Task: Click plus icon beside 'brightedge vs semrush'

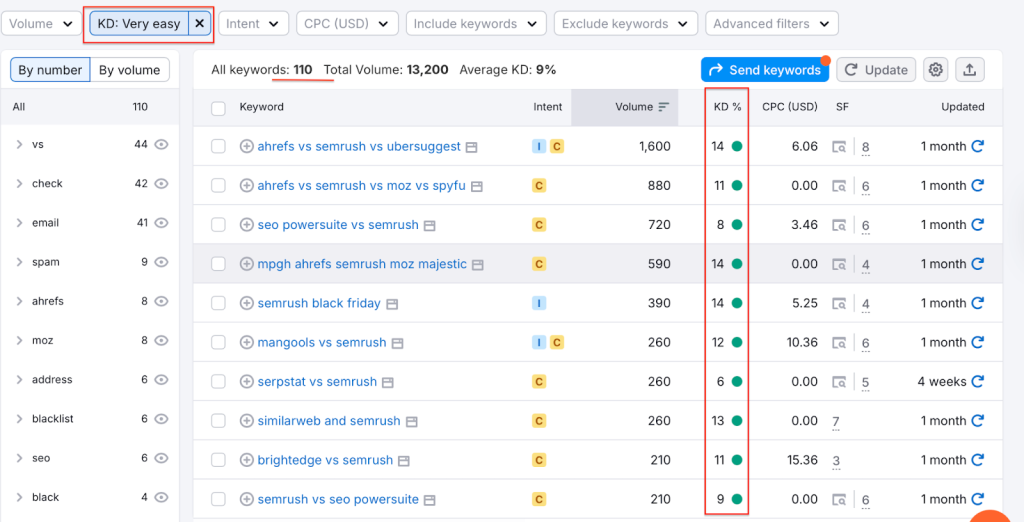Action: tap(247, 460)
